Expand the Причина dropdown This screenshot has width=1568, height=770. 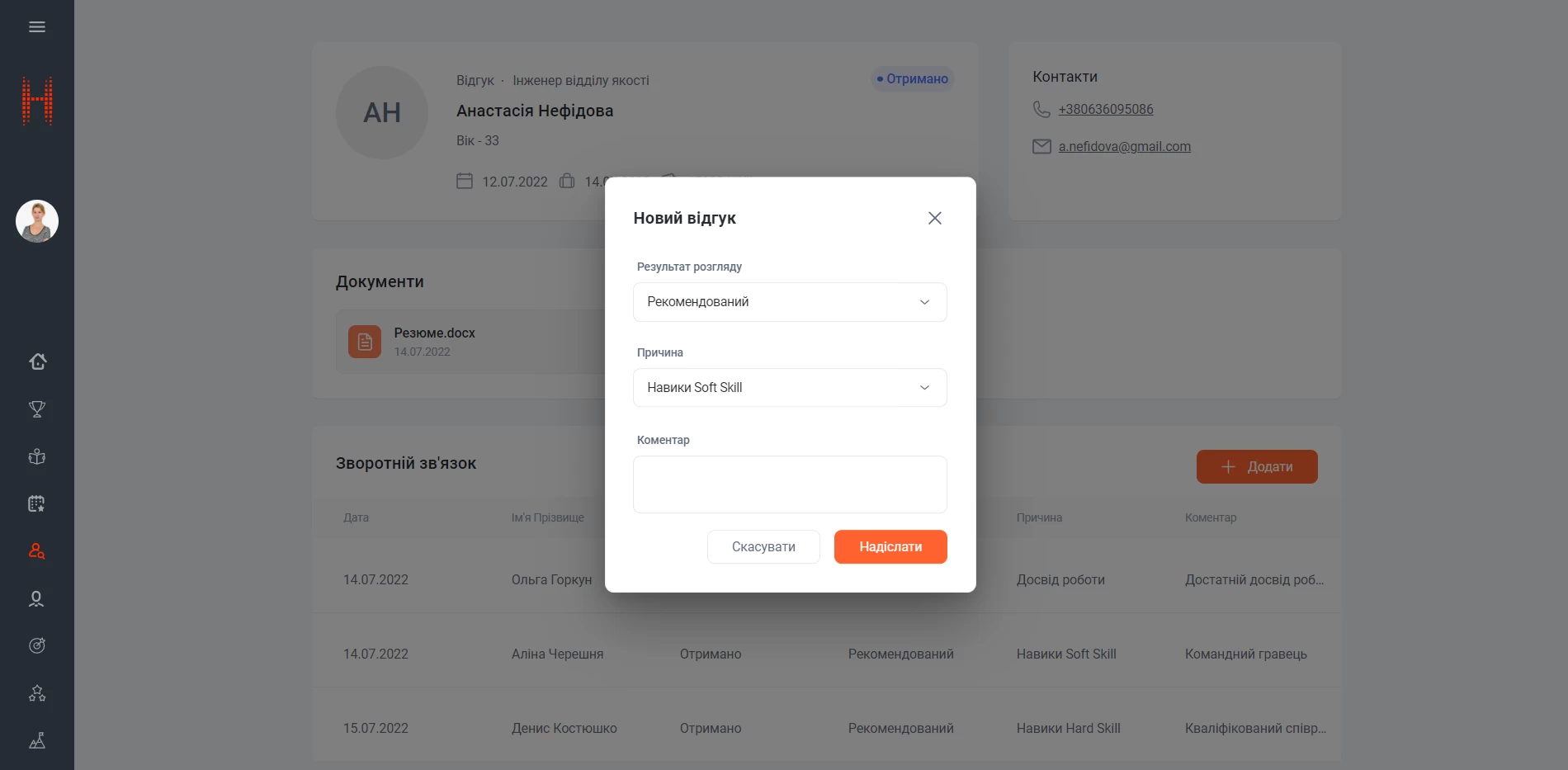790,388
